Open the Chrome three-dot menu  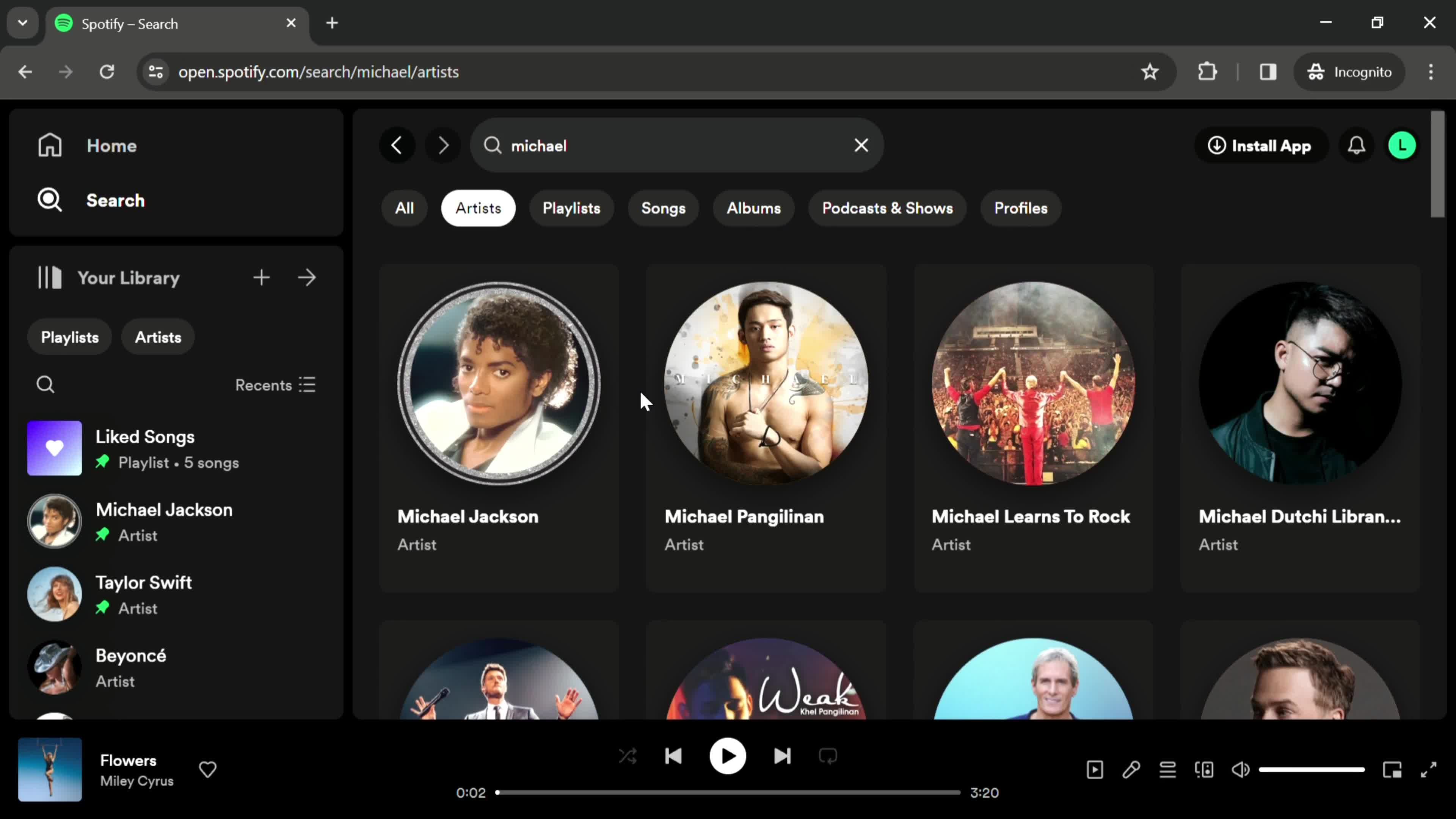tap(1431, 72)
